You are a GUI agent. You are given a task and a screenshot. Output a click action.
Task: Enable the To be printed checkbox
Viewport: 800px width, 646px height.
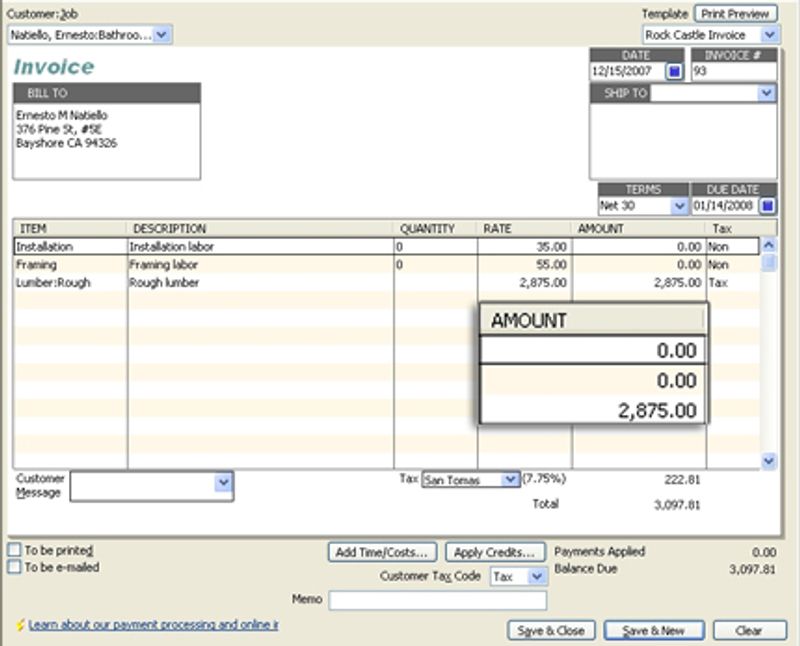tap(14, 550)
